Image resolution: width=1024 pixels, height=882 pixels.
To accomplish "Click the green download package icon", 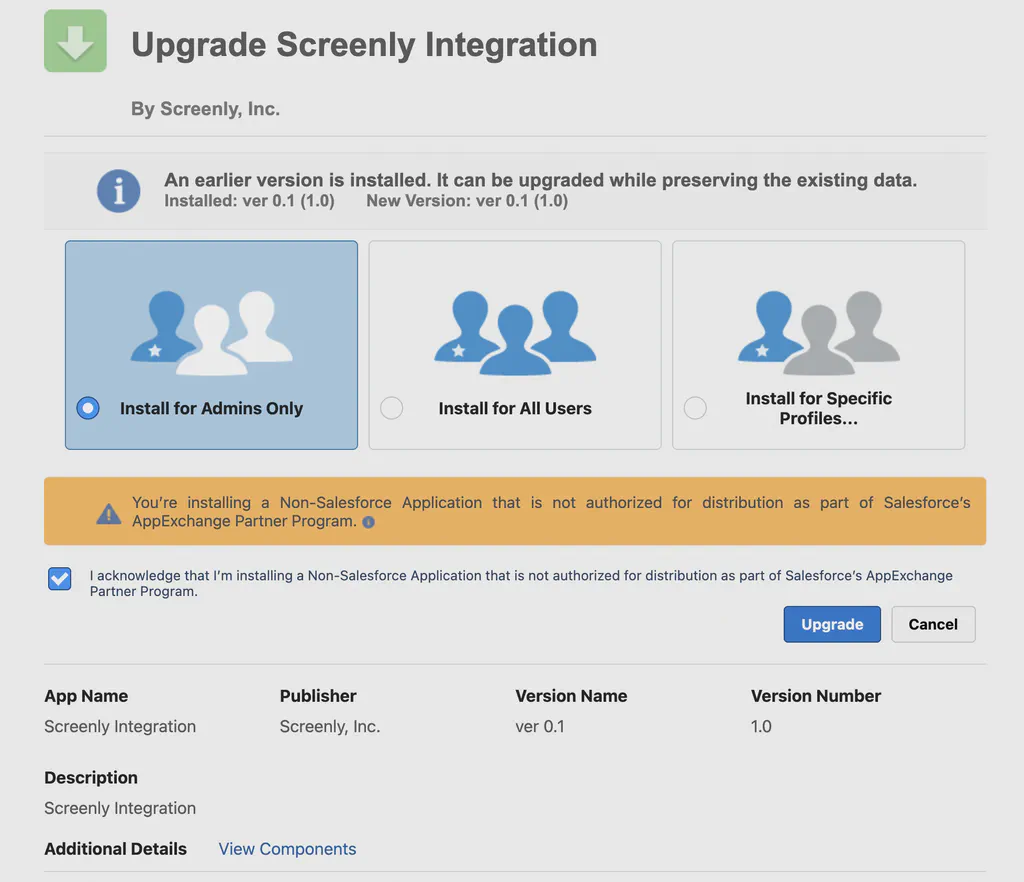I will pyautogui.click(x=75, y=40).
